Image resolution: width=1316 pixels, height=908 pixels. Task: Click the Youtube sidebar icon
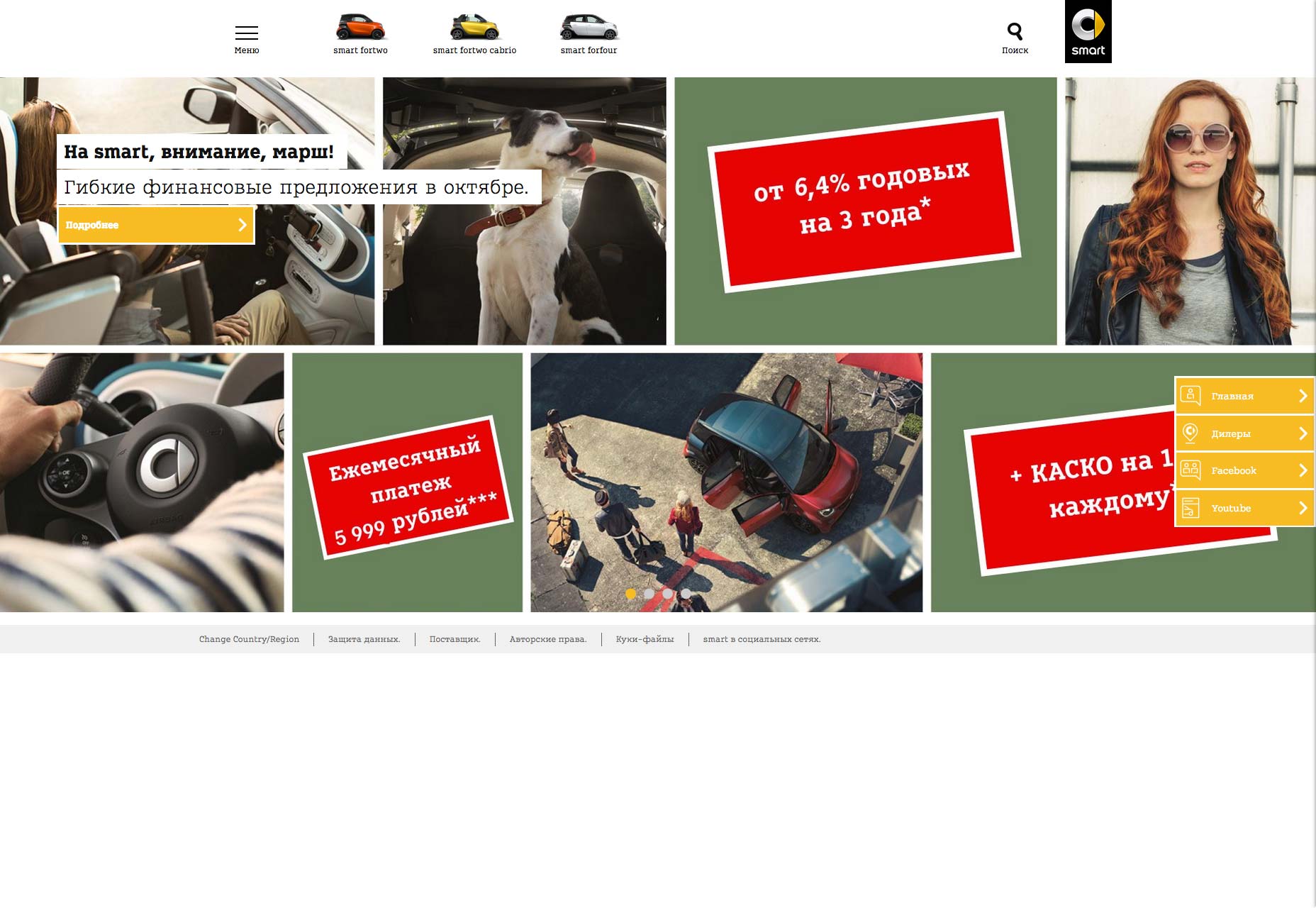(x=1190, y=507)
